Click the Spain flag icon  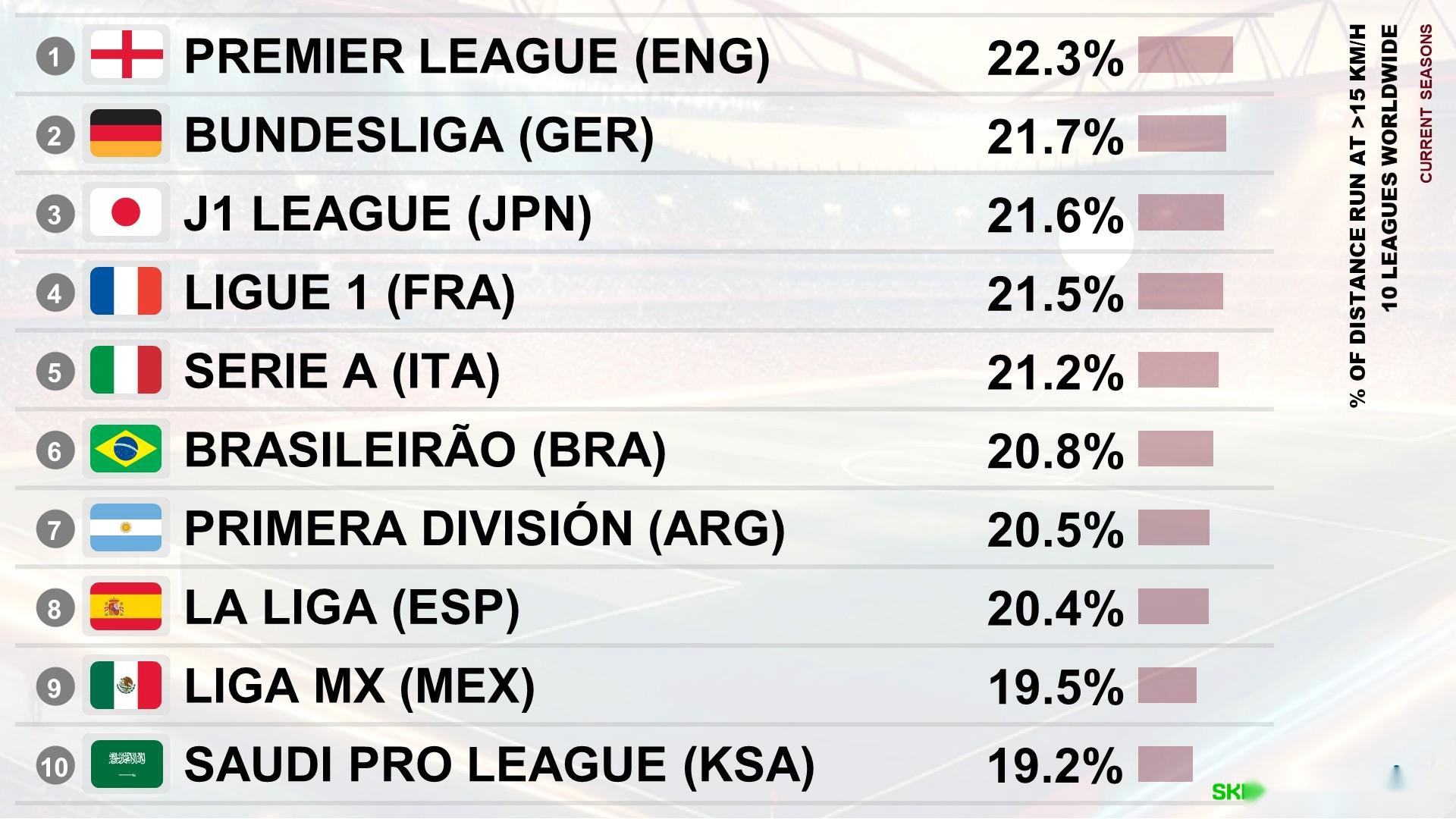point(126,607)
